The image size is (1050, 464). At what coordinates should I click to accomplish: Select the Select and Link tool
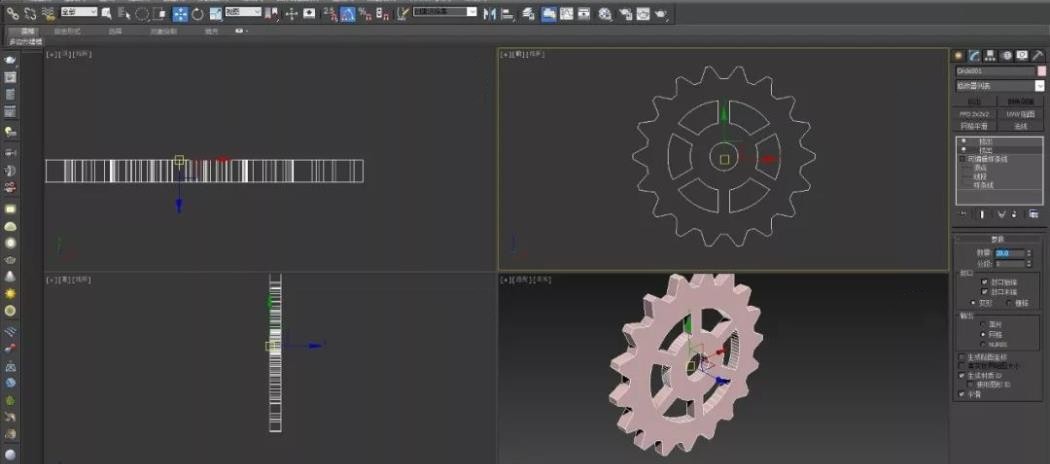[x=13, y=13]
